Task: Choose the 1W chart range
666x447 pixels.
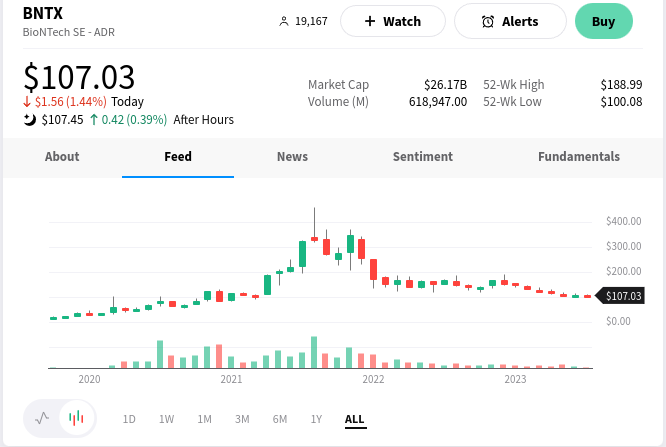Action: click(x=166, y=419)
